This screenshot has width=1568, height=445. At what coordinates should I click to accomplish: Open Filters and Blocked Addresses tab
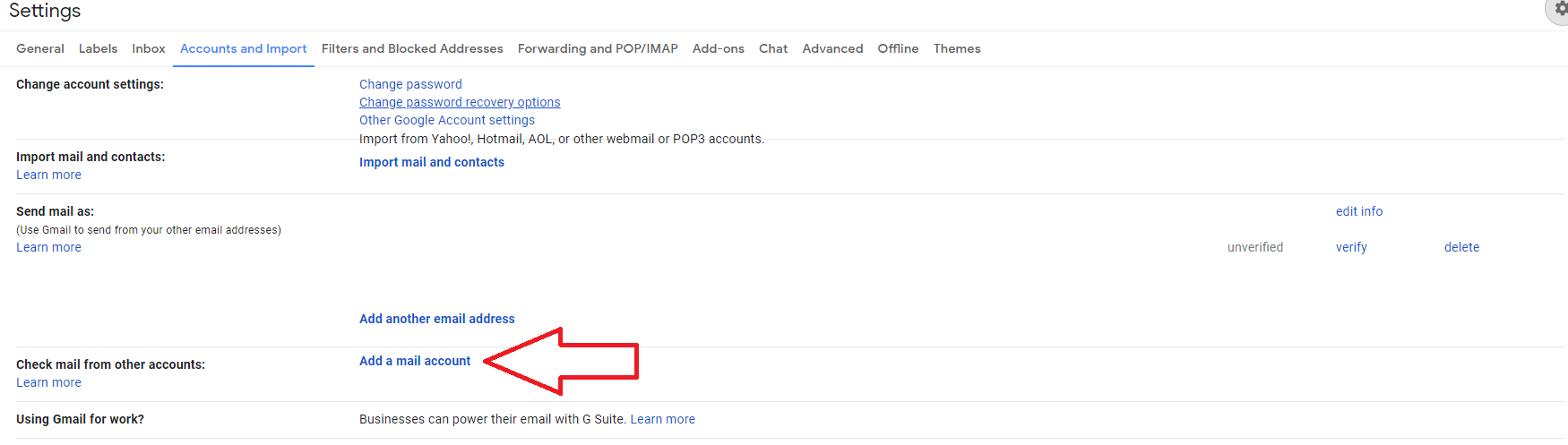tap(412, 48)
